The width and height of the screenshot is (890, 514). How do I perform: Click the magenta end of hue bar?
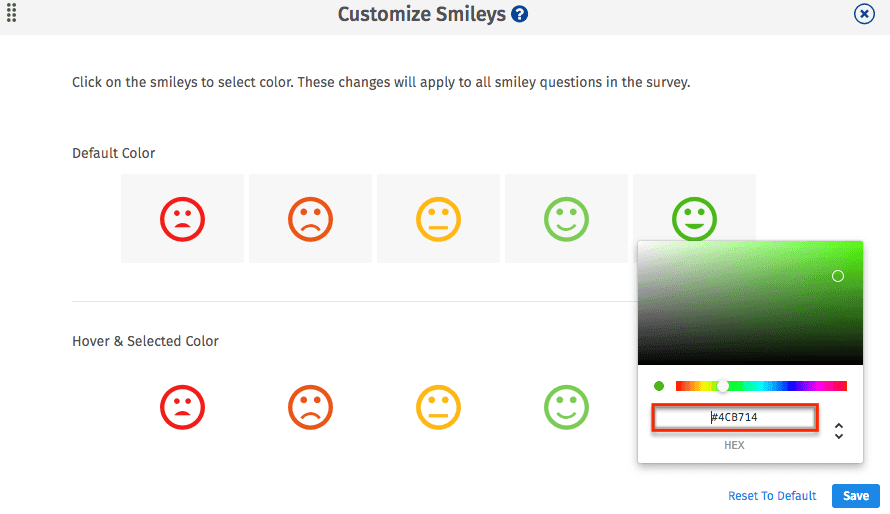click(841, 386)
